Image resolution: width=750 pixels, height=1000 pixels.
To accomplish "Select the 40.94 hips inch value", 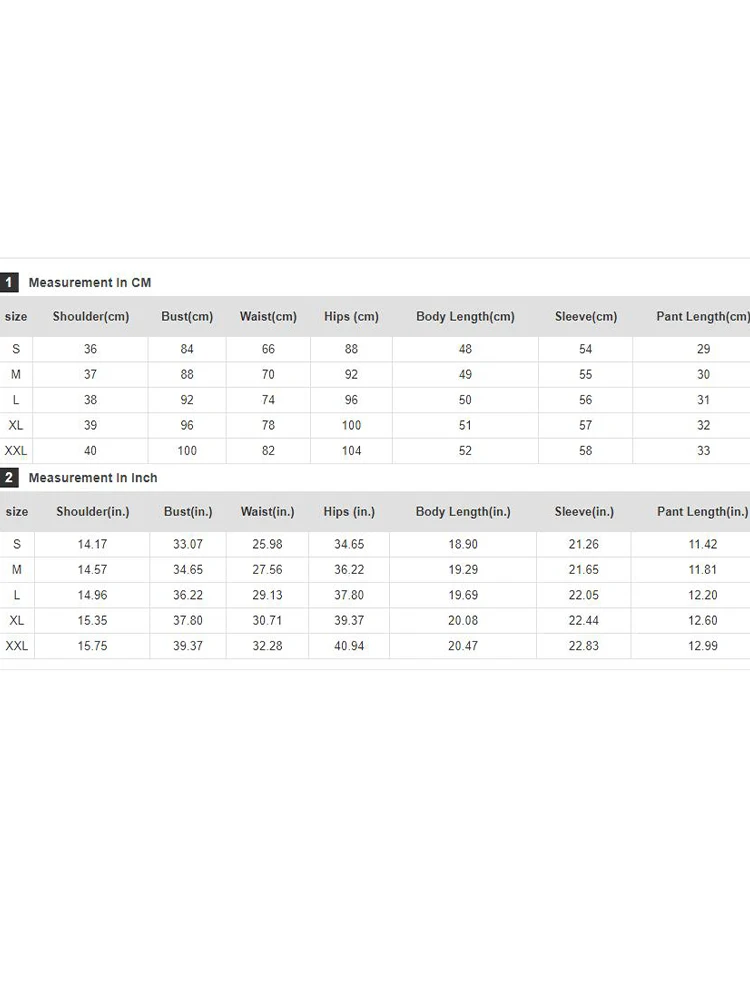I will tap(349, 646).
